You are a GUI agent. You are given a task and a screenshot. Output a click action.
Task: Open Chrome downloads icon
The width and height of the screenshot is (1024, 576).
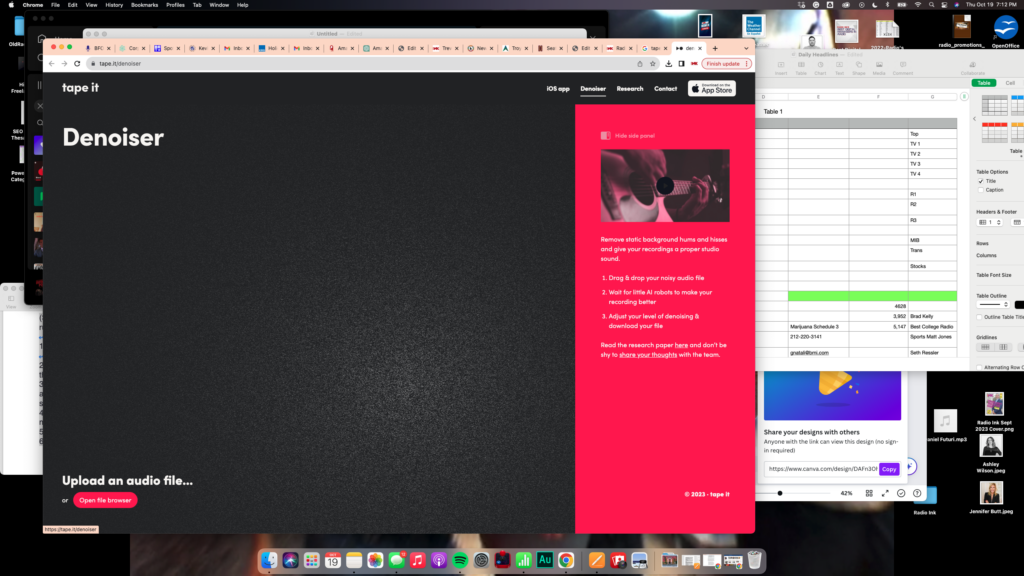669,63
